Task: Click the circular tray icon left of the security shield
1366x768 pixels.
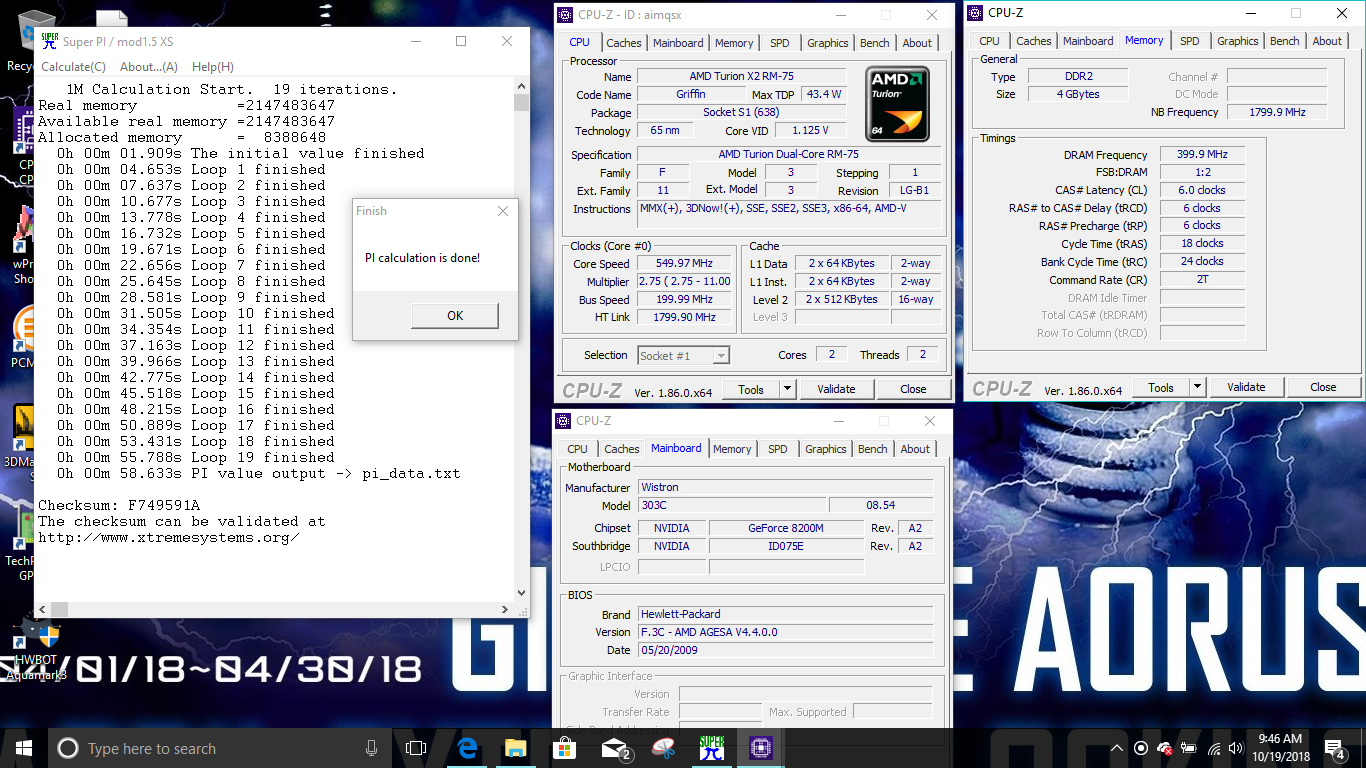Action: tap(1141, 748)
